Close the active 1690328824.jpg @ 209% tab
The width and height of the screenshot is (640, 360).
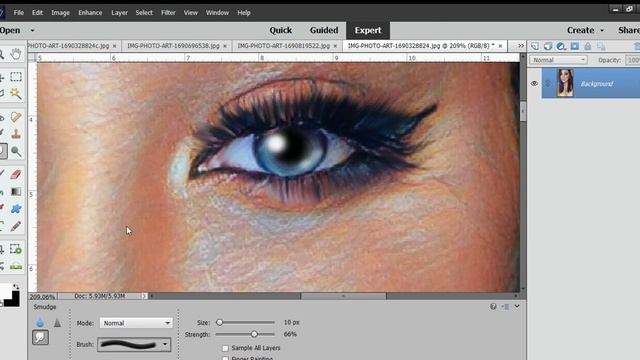point(500,46)
